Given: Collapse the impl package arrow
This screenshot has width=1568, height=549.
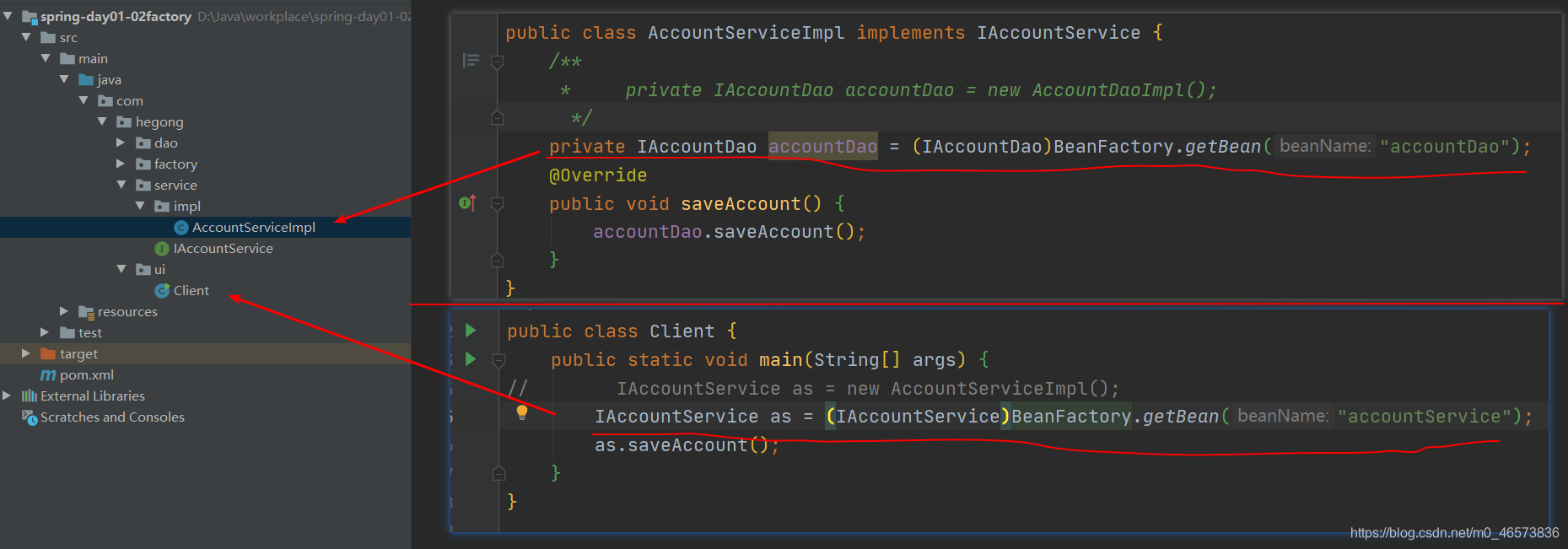Looking at the screenshot, I should tap(140, 206).
